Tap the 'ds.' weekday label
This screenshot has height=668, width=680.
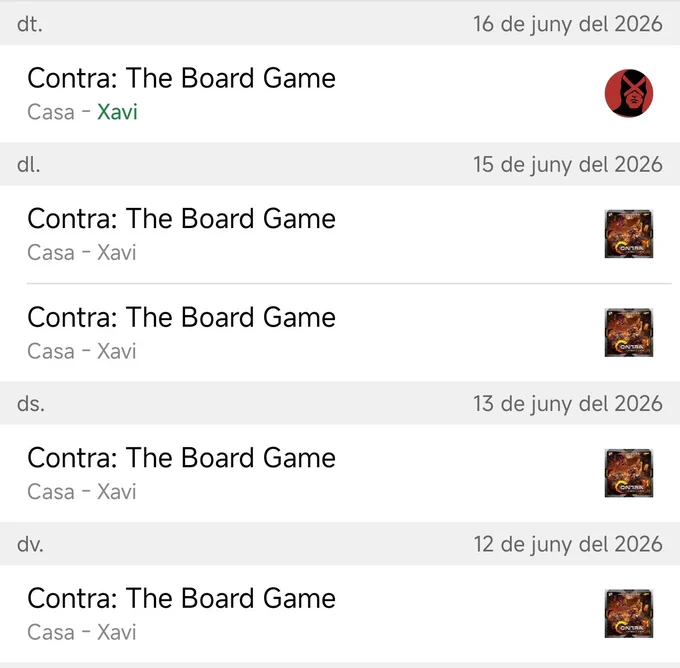pyautogui.click(x=31, y=404)
